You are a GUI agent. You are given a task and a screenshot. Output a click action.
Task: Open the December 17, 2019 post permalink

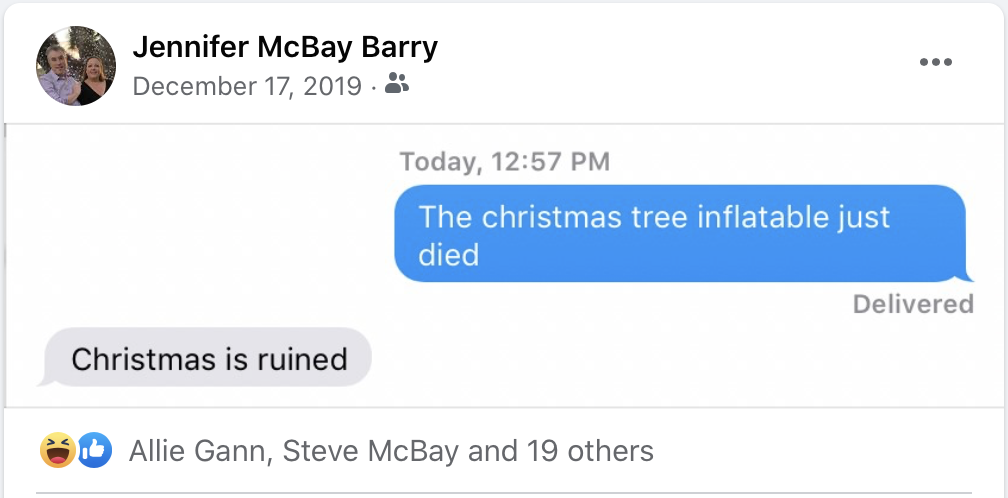[x=247, y=86]
